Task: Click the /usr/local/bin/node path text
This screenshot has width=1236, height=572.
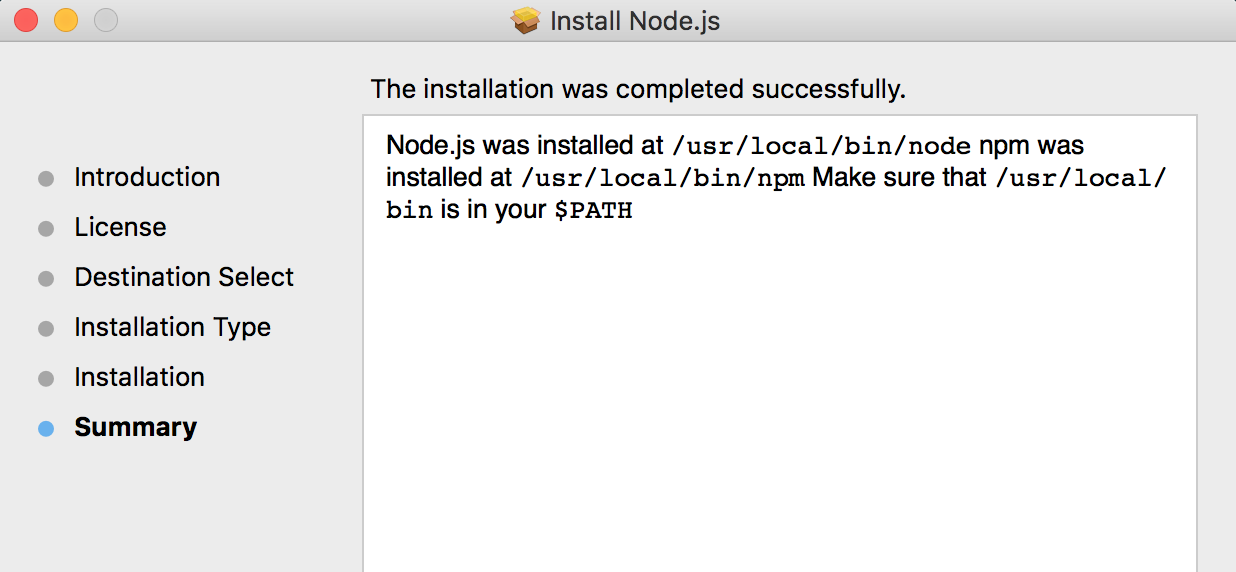Action: click(822, 146)
